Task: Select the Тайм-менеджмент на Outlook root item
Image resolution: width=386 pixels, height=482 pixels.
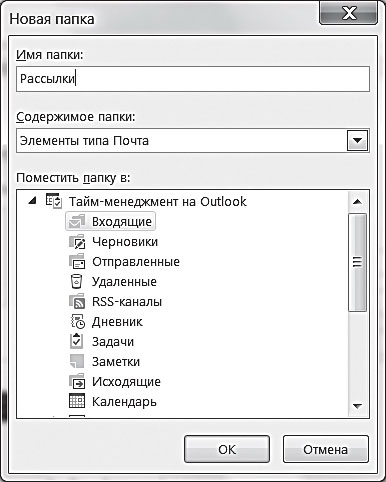Action: pyautogui.click(x=157, y=201)
